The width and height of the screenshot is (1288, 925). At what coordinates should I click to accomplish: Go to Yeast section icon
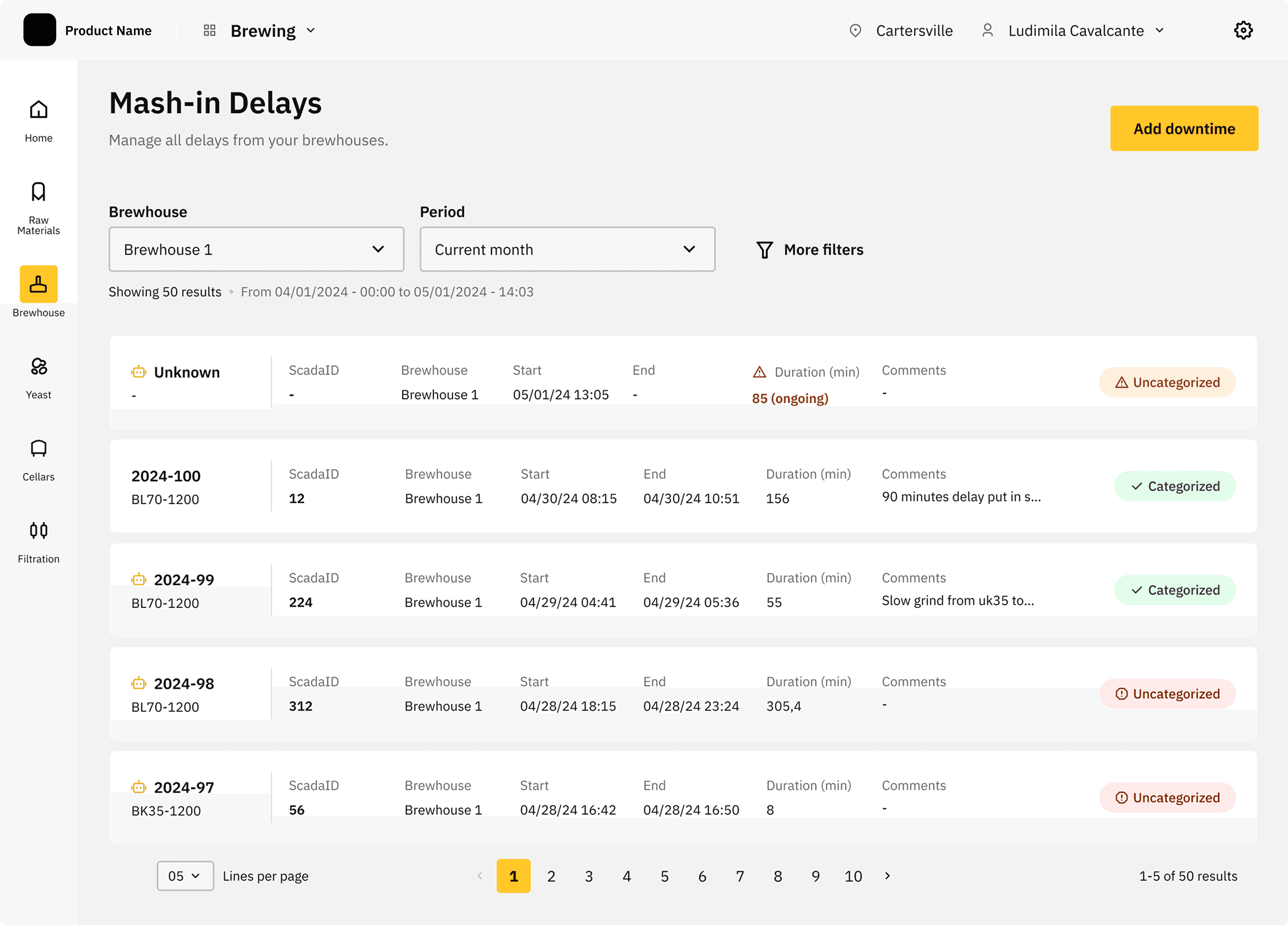click(x=39, y=367)
